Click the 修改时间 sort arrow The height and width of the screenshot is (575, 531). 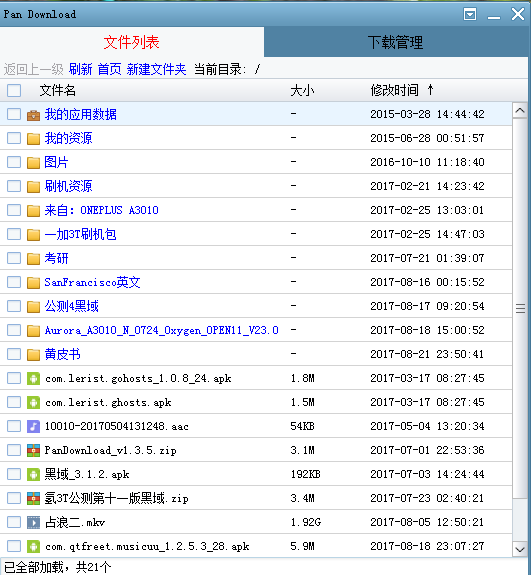pyautogui.click(x=431, y=89)
